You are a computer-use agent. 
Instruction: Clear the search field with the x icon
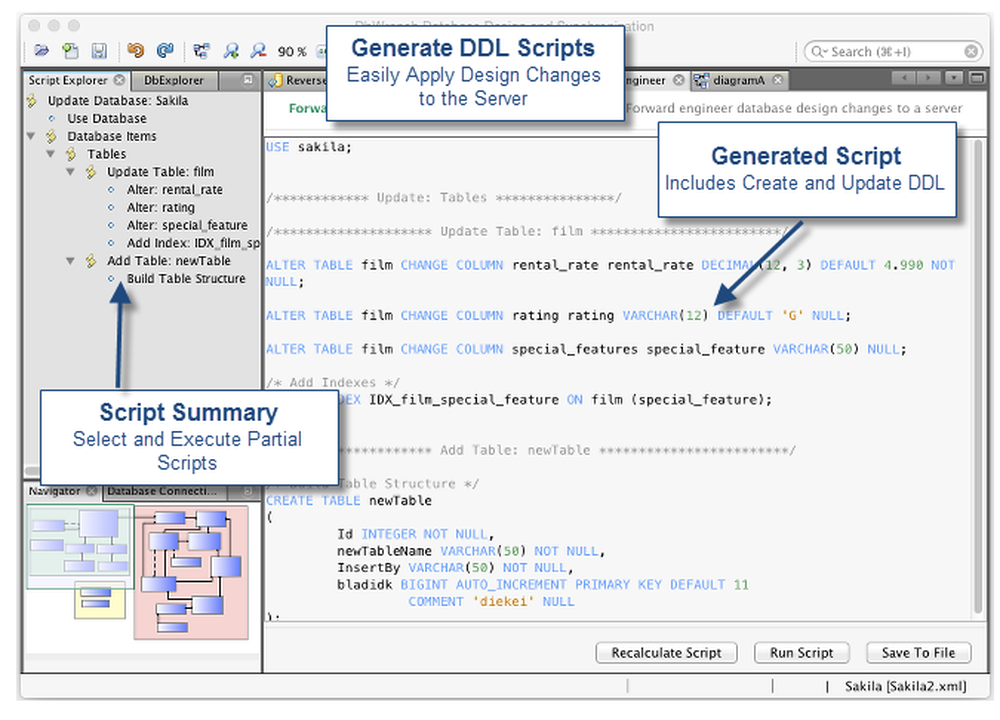coord(971,52)
